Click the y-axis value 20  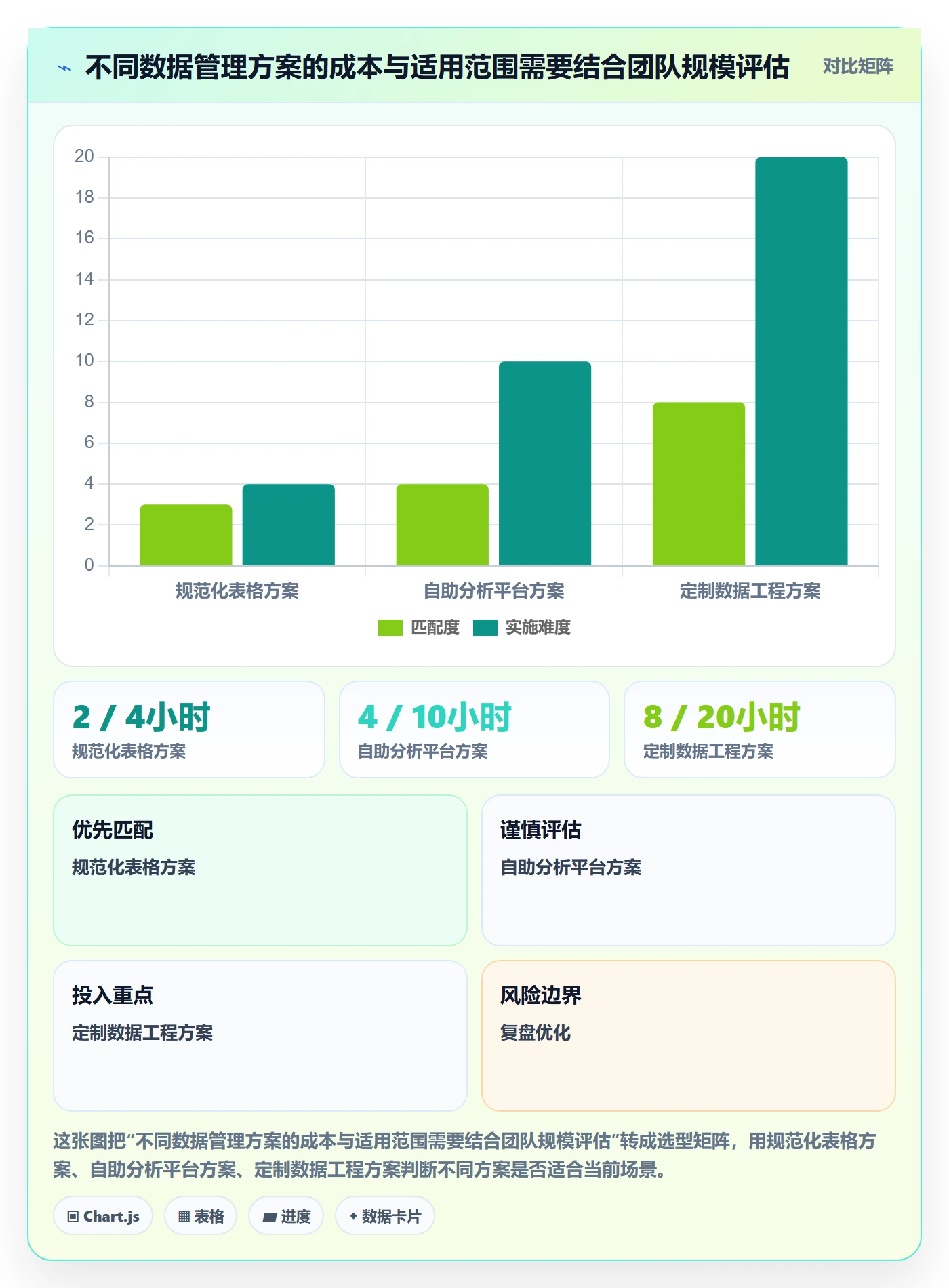coord(85,157)
